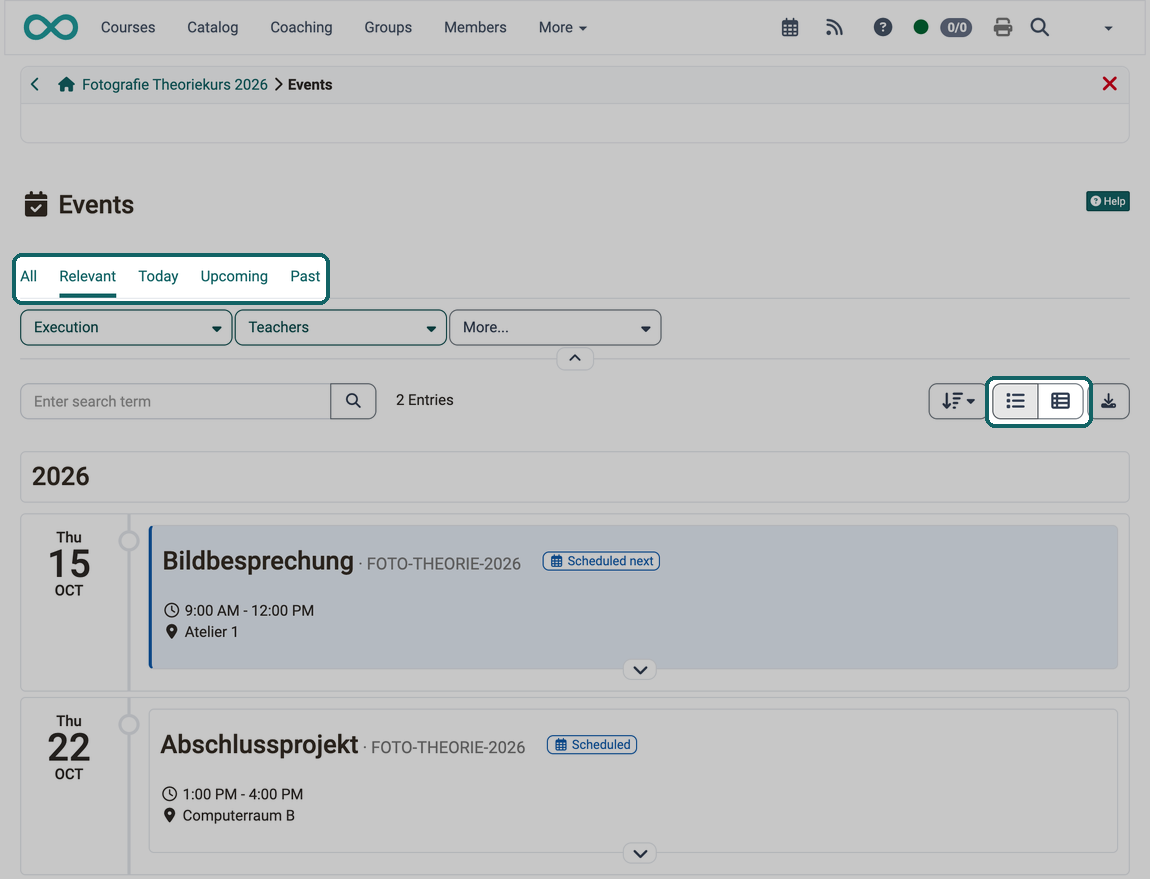Viewport: 1150px width, 879px height.
Task: Switch to table view
Action: tap(1061, 401)
